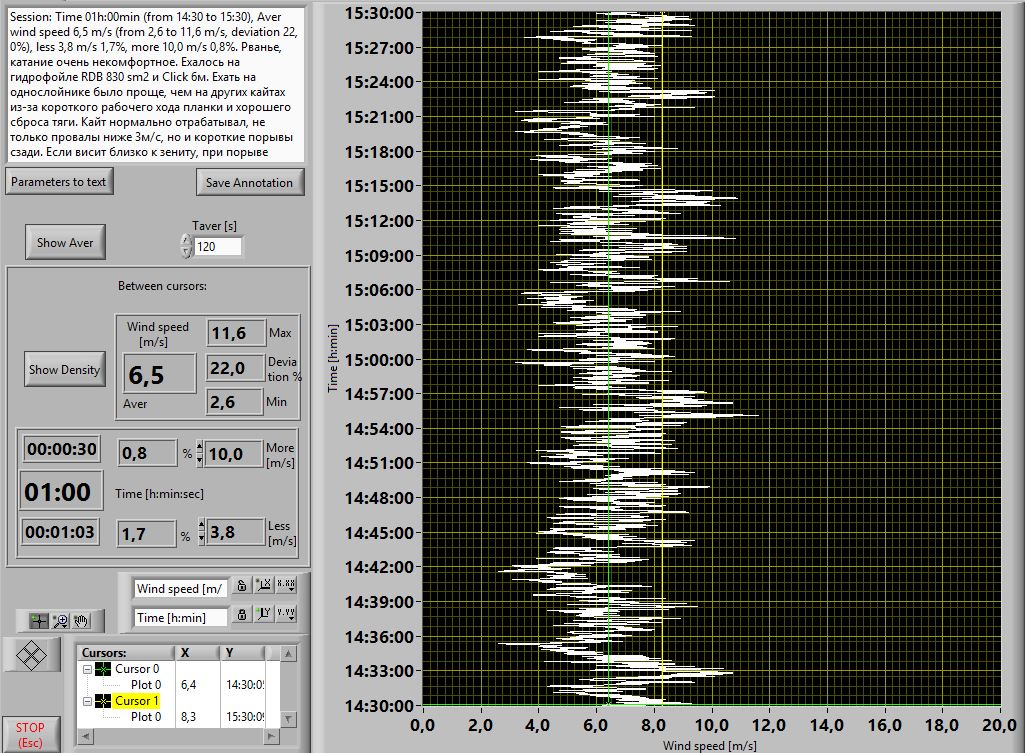Click cursor list scroll-up arrow

[x=288, y=653]
